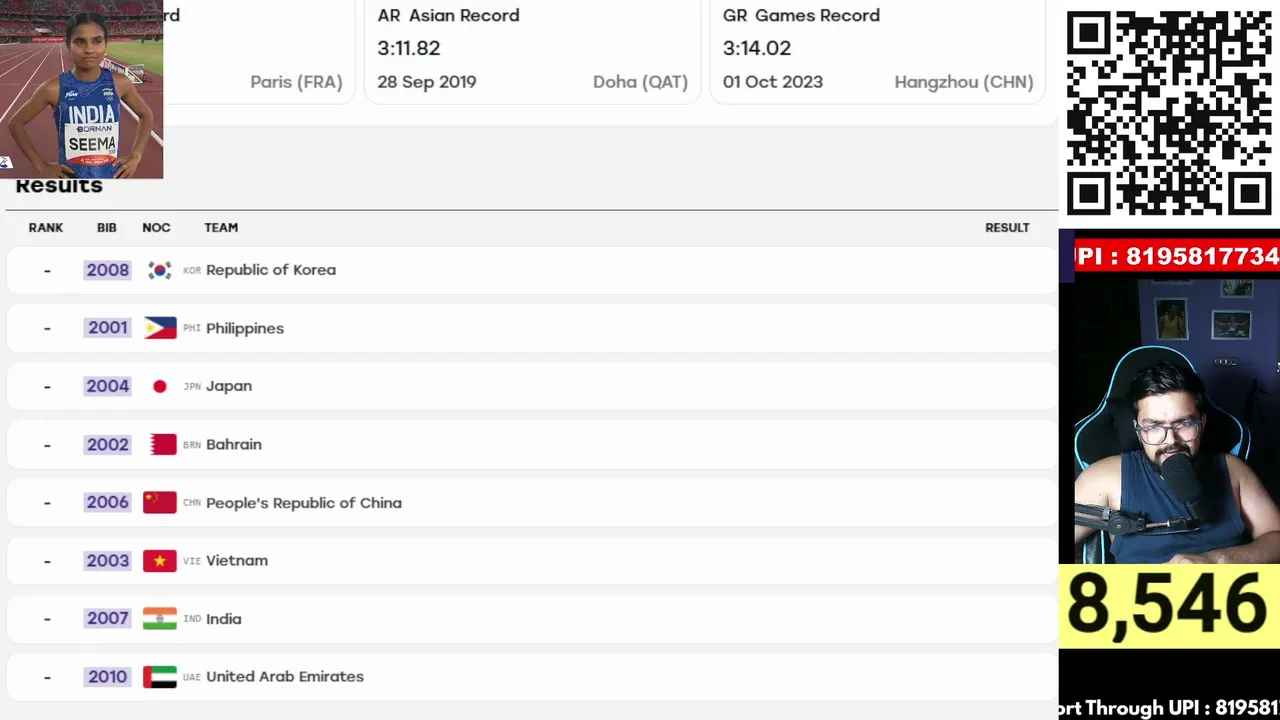This screenshot has height=720, width=1280.
Task: Select bib number 2010 badge
Action: tap(108, 677)
